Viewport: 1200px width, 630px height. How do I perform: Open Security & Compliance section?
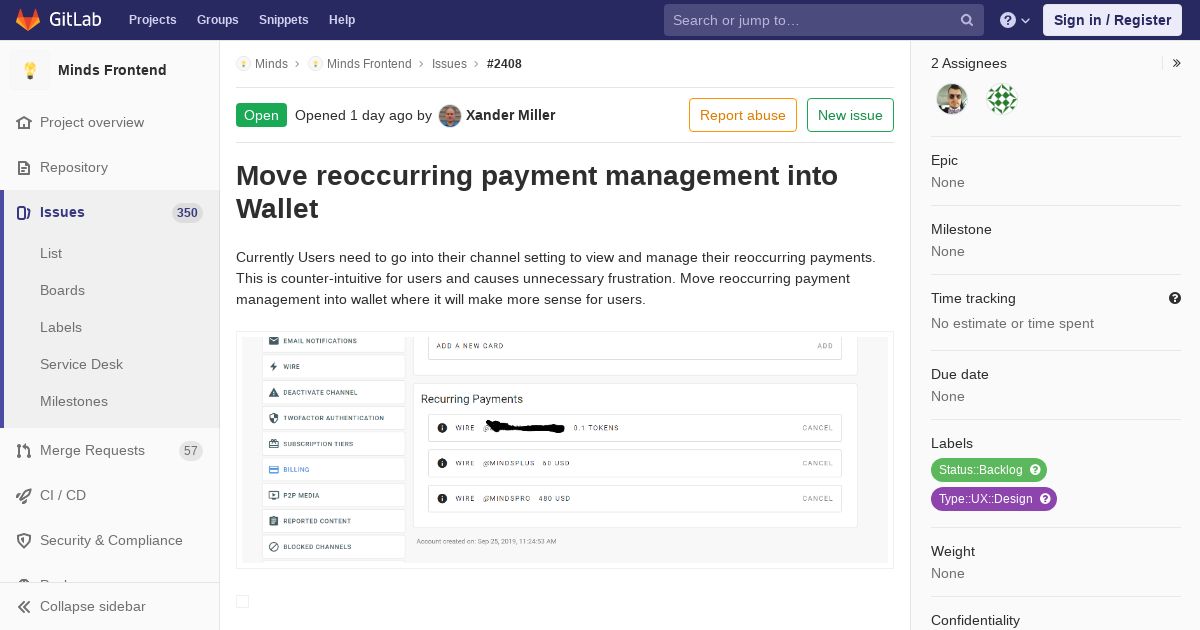[111, 540]
